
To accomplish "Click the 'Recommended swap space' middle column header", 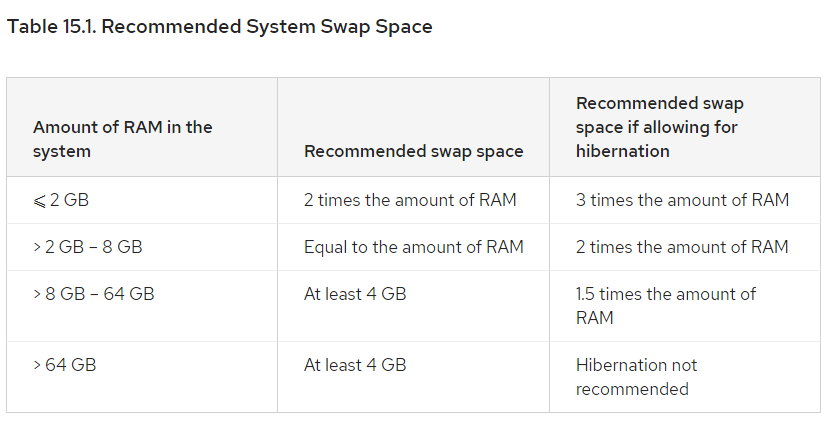I will [413, 151].
